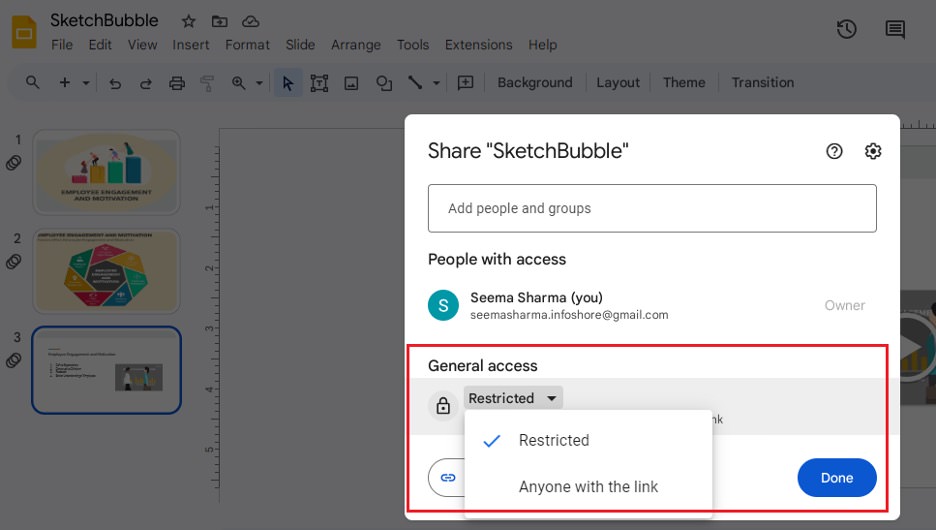Toggle the Restricted access dropdown
This screenshot has width=936, height=530.
513,398
